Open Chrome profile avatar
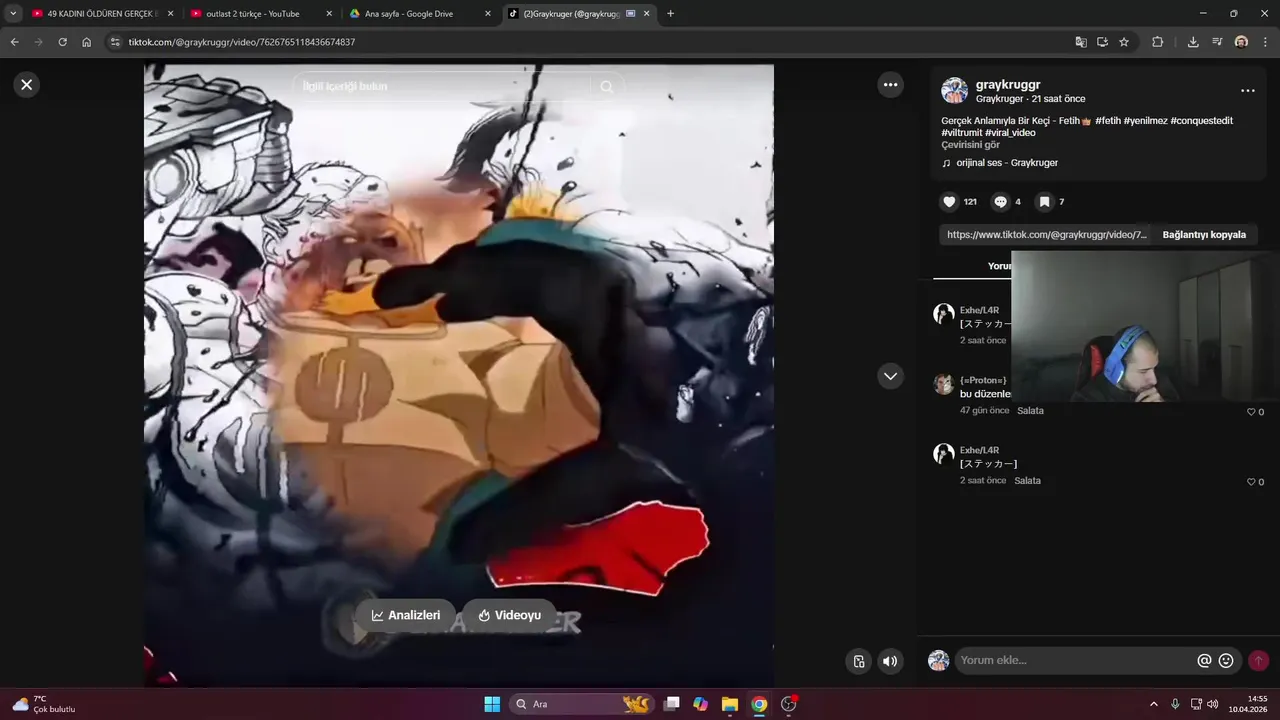This screenshot has width=1280, height=720. click(1241, 42)
